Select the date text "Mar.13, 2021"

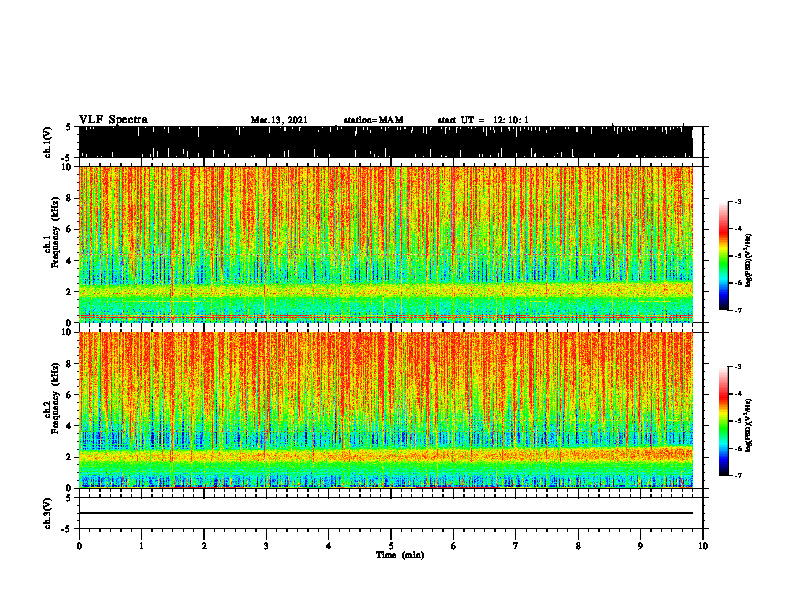(x=279, y=120)
